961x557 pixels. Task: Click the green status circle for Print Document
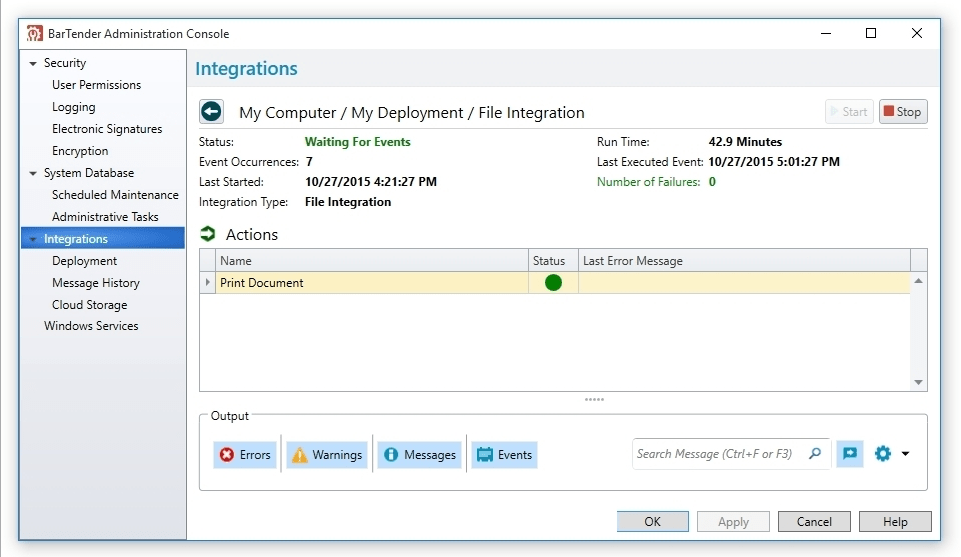pyautogui.click(x=553, y=282)
